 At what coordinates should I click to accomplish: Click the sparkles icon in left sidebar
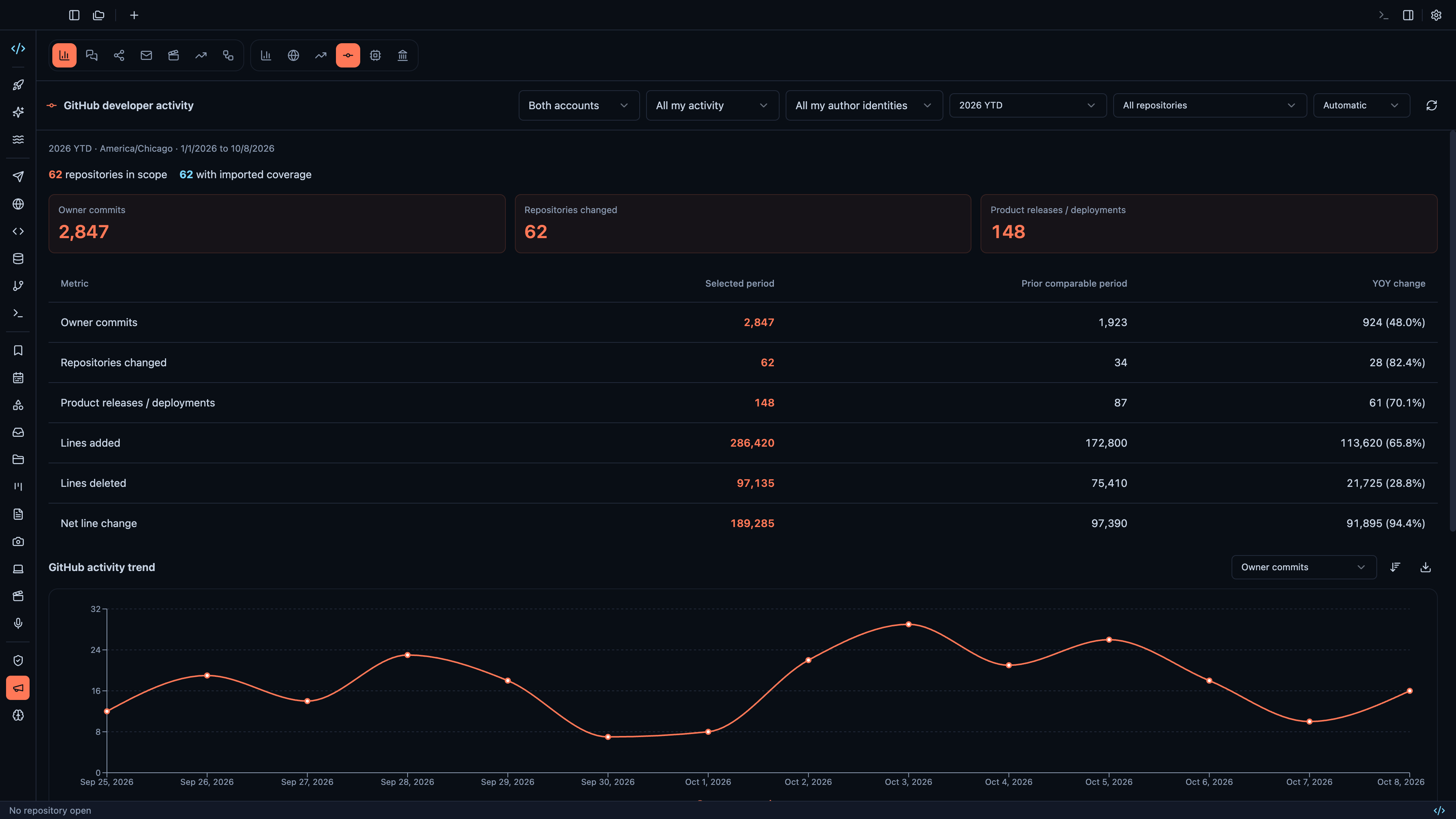pos(18,112)
